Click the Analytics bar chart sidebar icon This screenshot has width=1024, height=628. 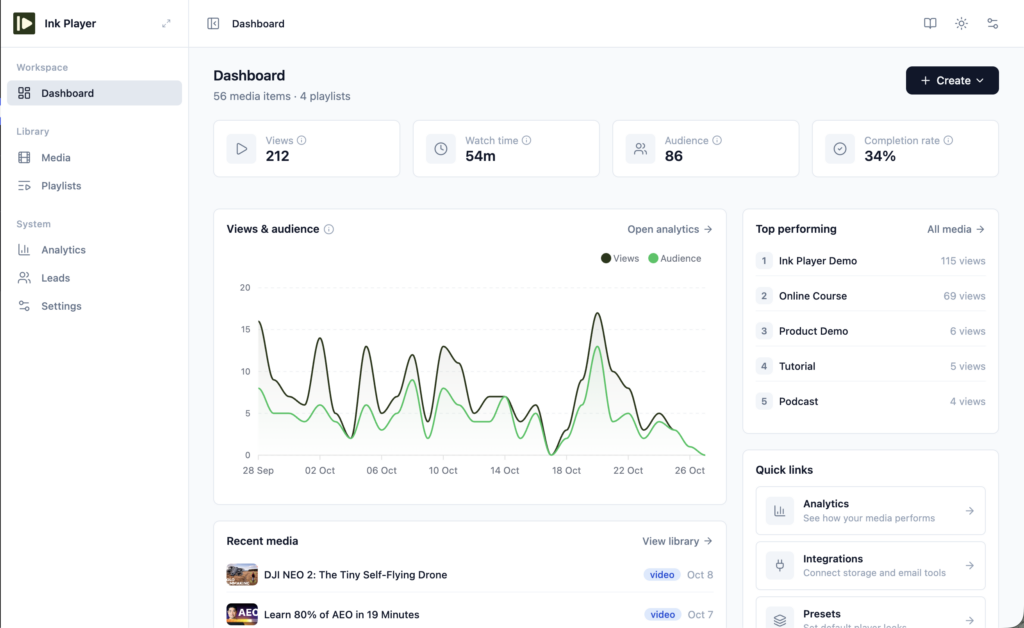pos(24,250)
